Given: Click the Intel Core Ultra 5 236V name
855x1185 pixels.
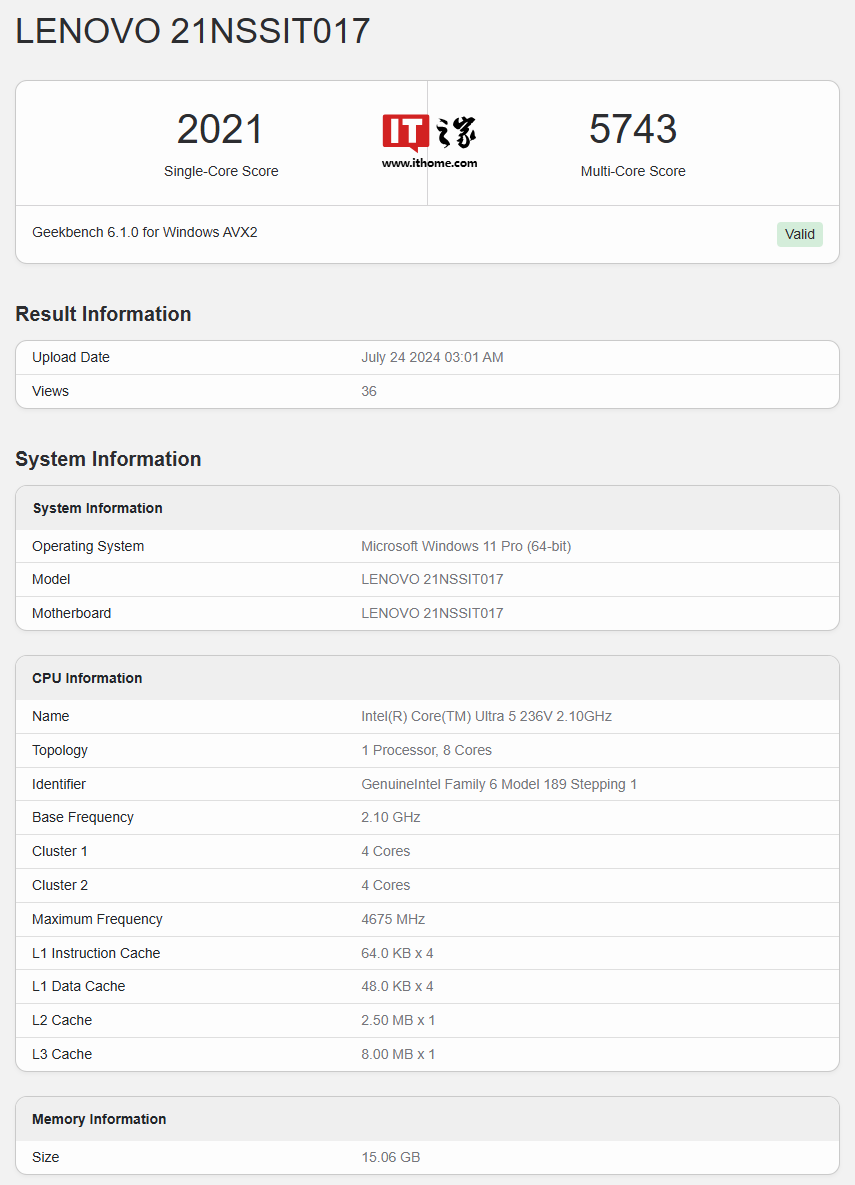Looking at the screenshot, I should click(x=486, y=716).
